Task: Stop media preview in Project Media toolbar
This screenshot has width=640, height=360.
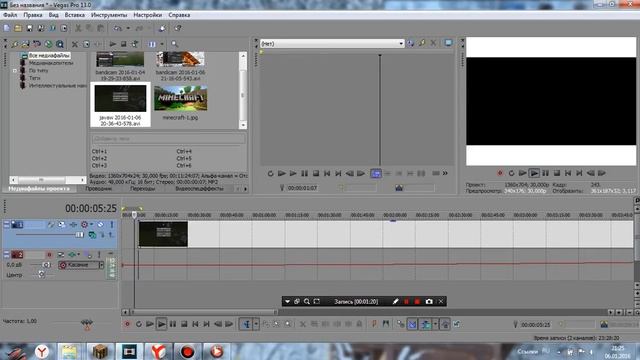Action: click(x=124, y=44)
